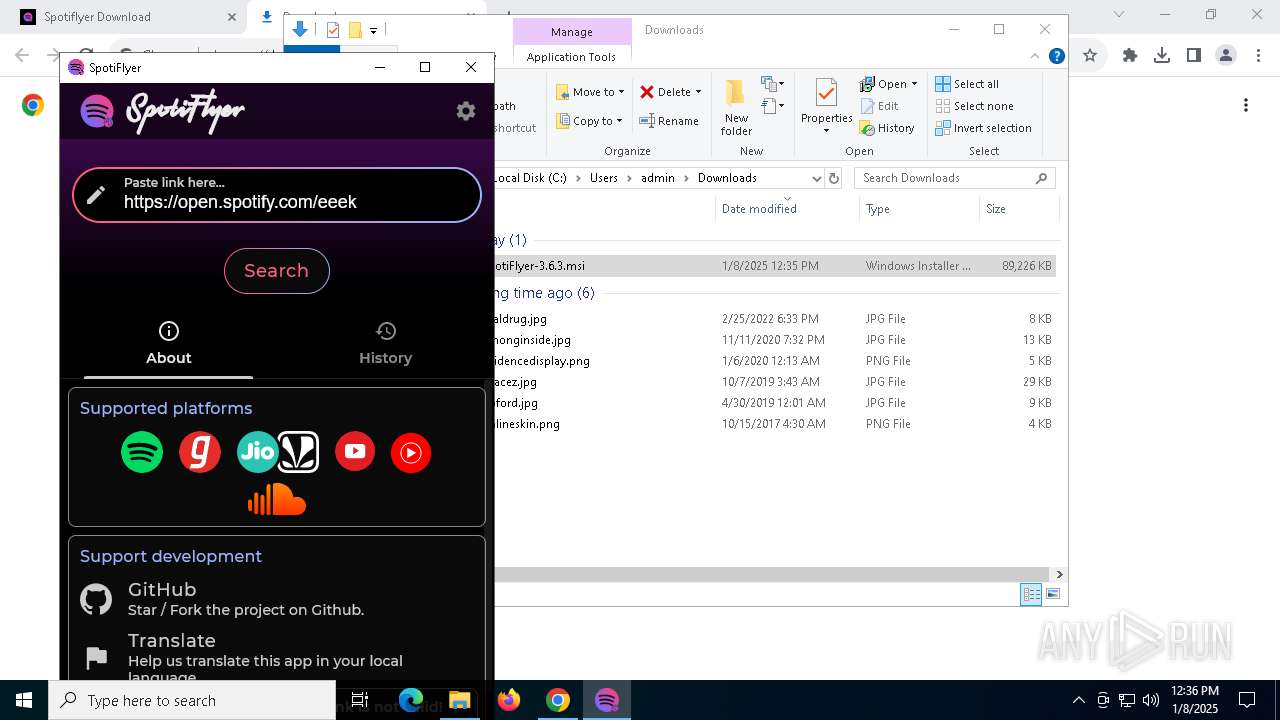Switch Explorer to large icons view

[x=1052, y=595]
